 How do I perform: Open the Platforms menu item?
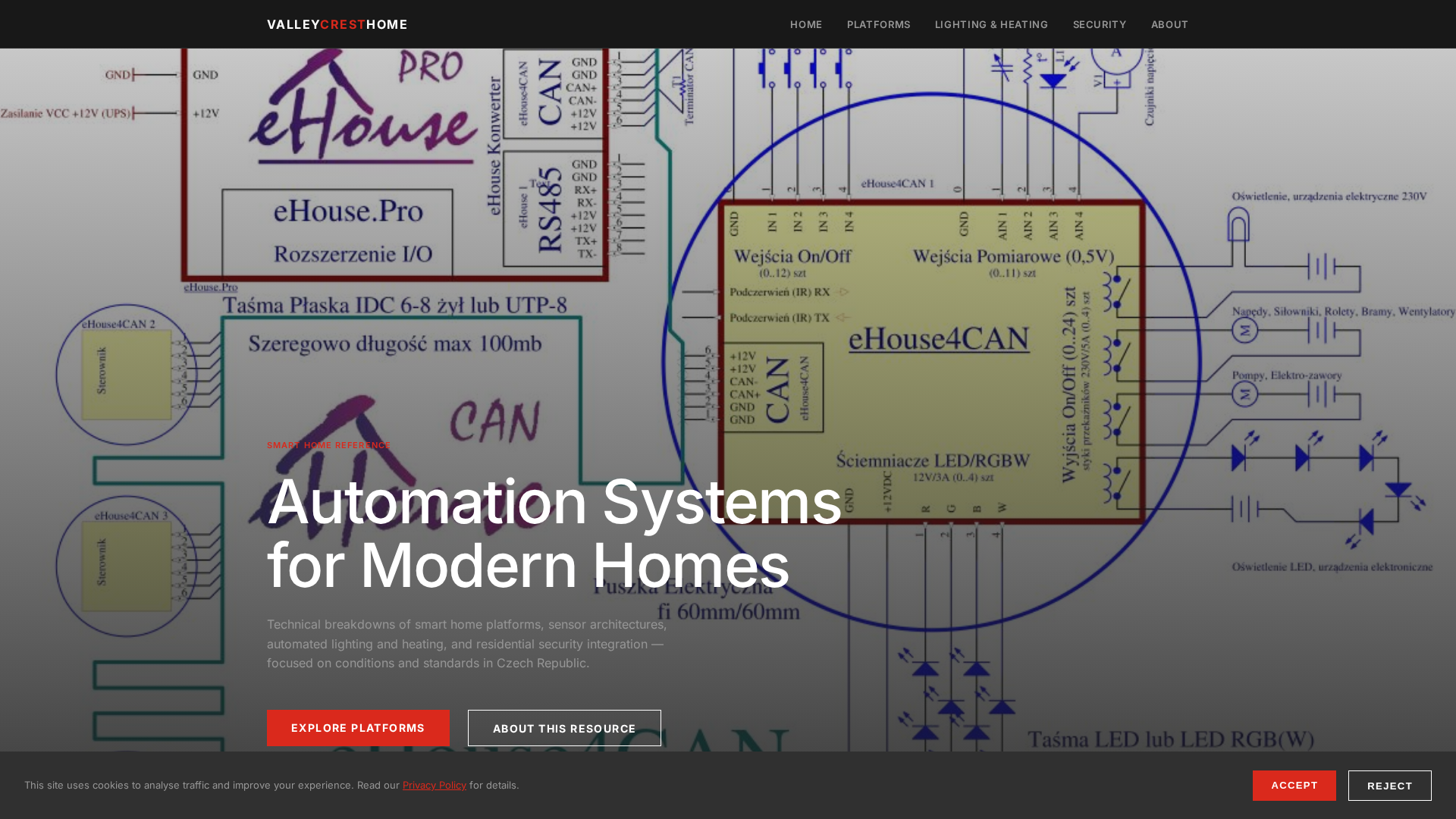tap(878, 24)
